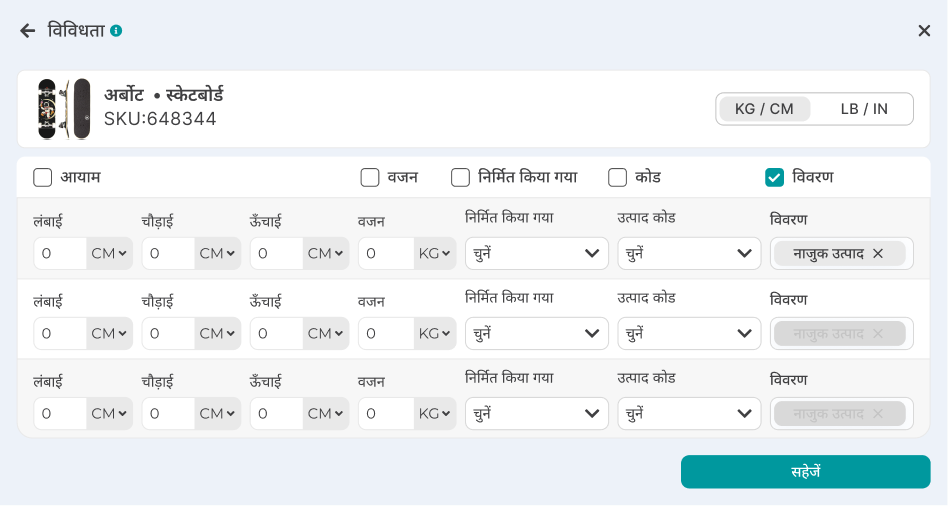
Task: Switch units to LB / IN
Action: coord(864,109)
